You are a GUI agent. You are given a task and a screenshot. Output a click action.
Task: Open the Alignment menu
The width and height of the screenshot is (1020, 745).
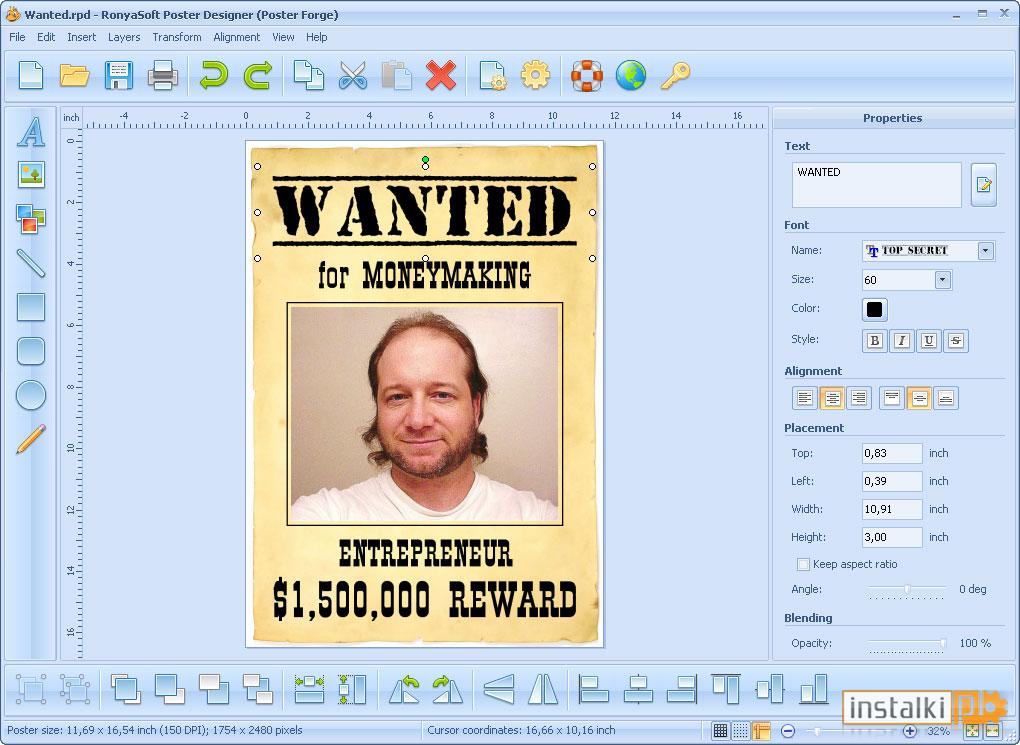coord(236,37)
